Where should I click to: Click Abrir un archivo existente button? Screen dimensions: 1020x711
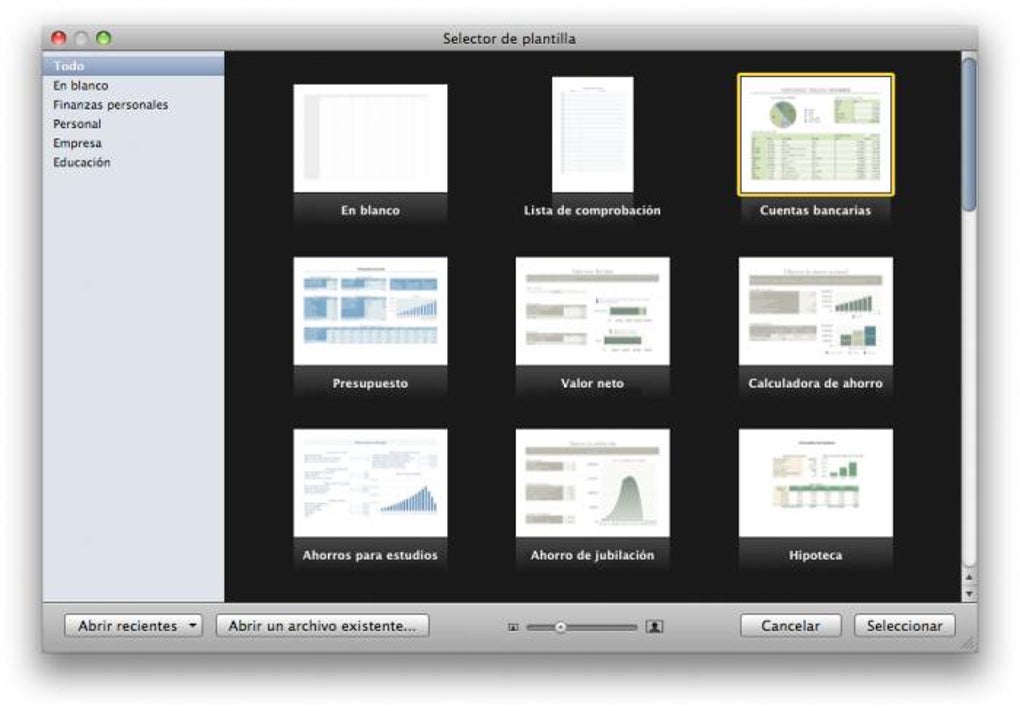pos(322,626)
